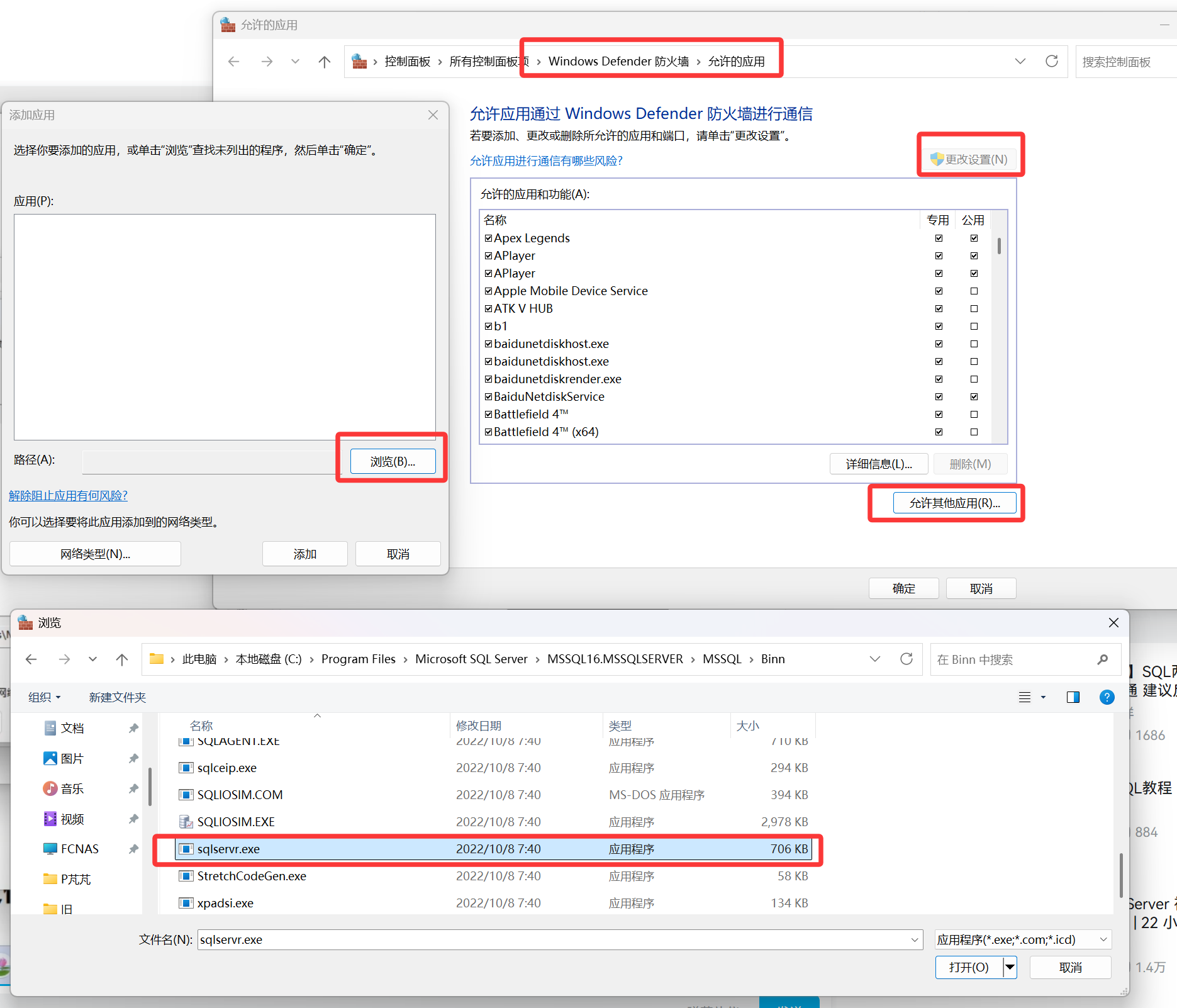
Task: Go up one folder in Browse dialog
Action: coord(122,659)
